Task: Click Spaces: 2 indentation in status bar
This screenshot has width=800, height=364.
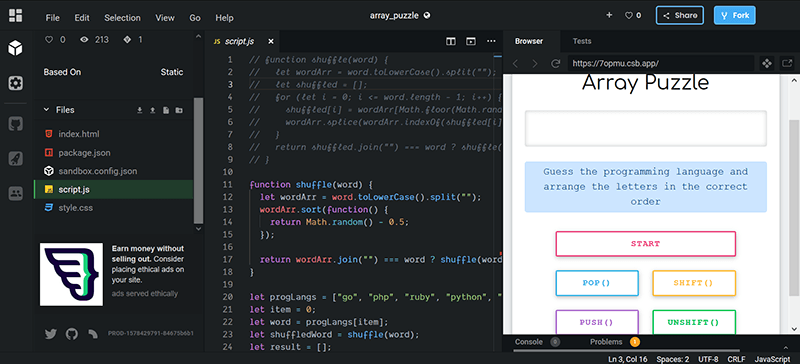Action: pos(673,359)
